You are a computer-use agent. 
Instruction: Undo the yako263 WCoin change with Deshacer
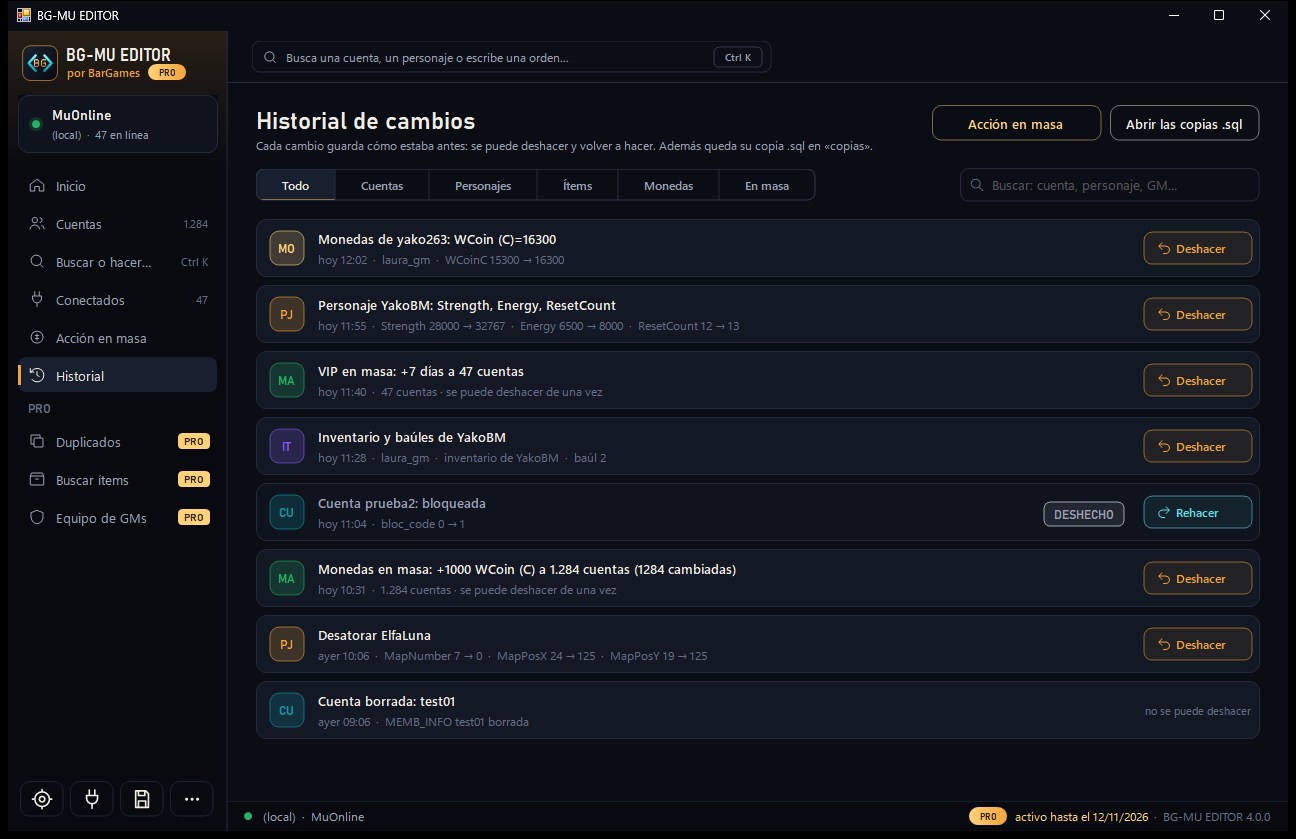coord(1198,249)
